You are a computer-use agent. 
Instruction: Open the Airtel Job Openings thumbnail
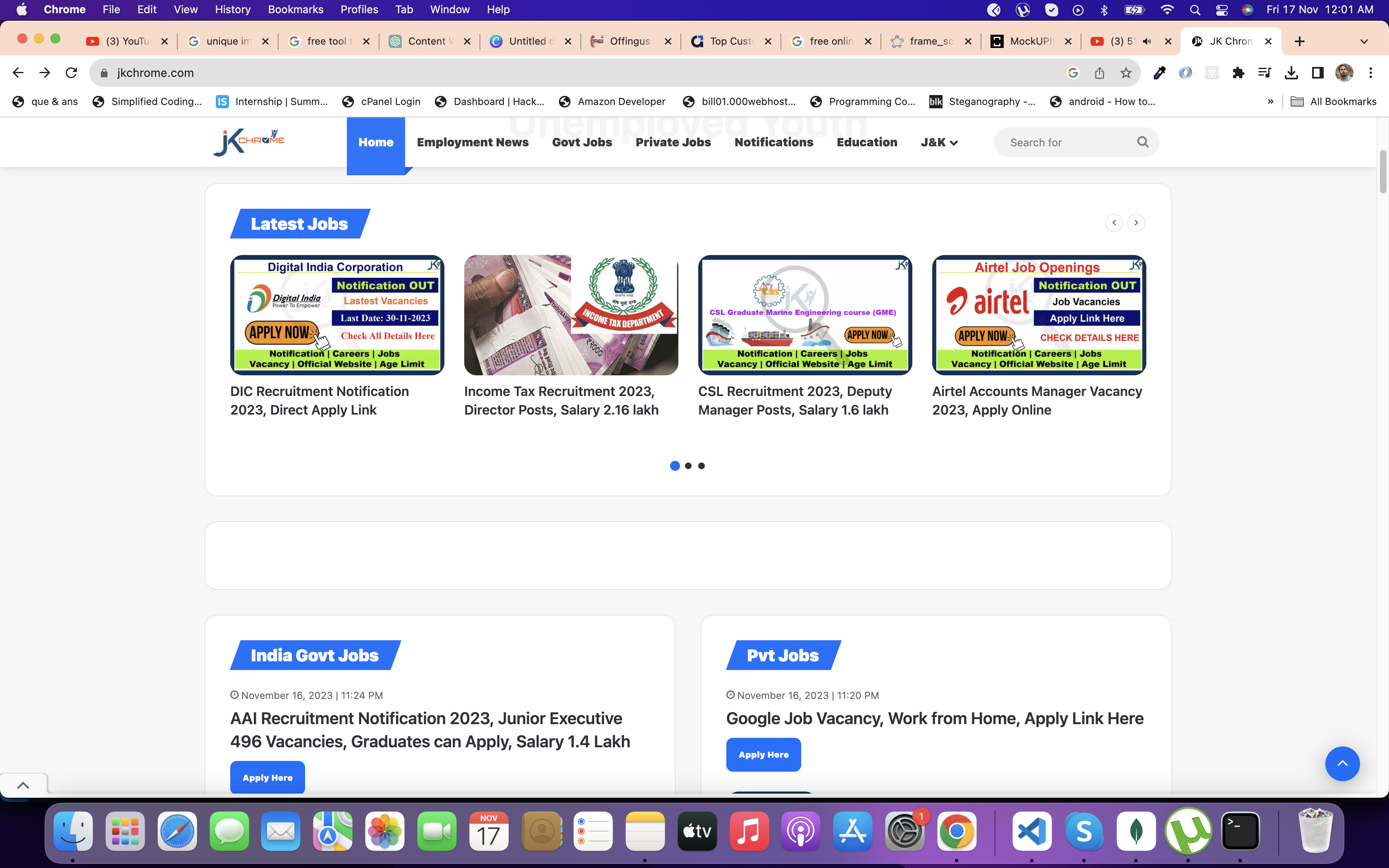[x=1039, y=315]
